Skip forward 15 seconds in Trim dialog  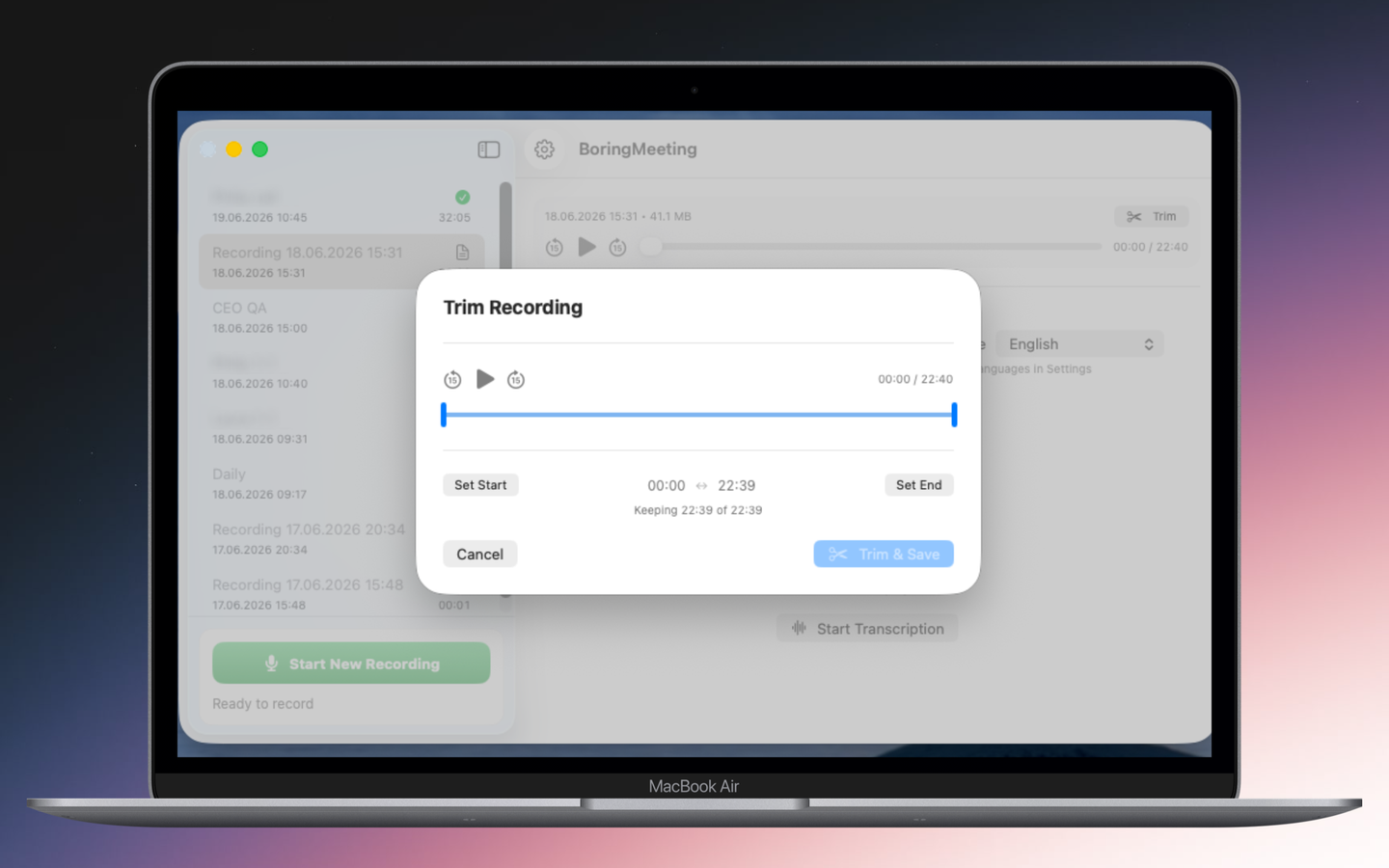point(516,380)
